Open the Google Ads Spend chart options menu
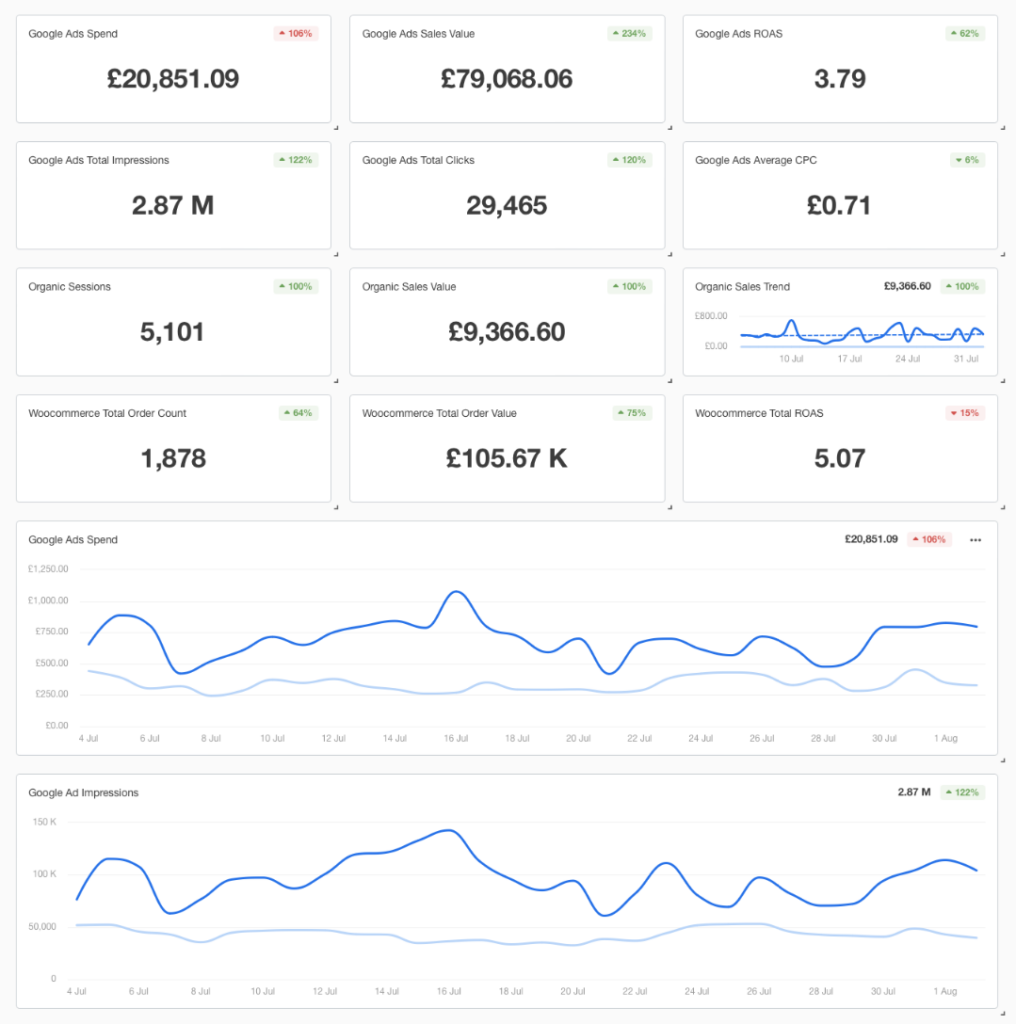This screenshot has width=1016, height=1024. click(x=975, y=539)
